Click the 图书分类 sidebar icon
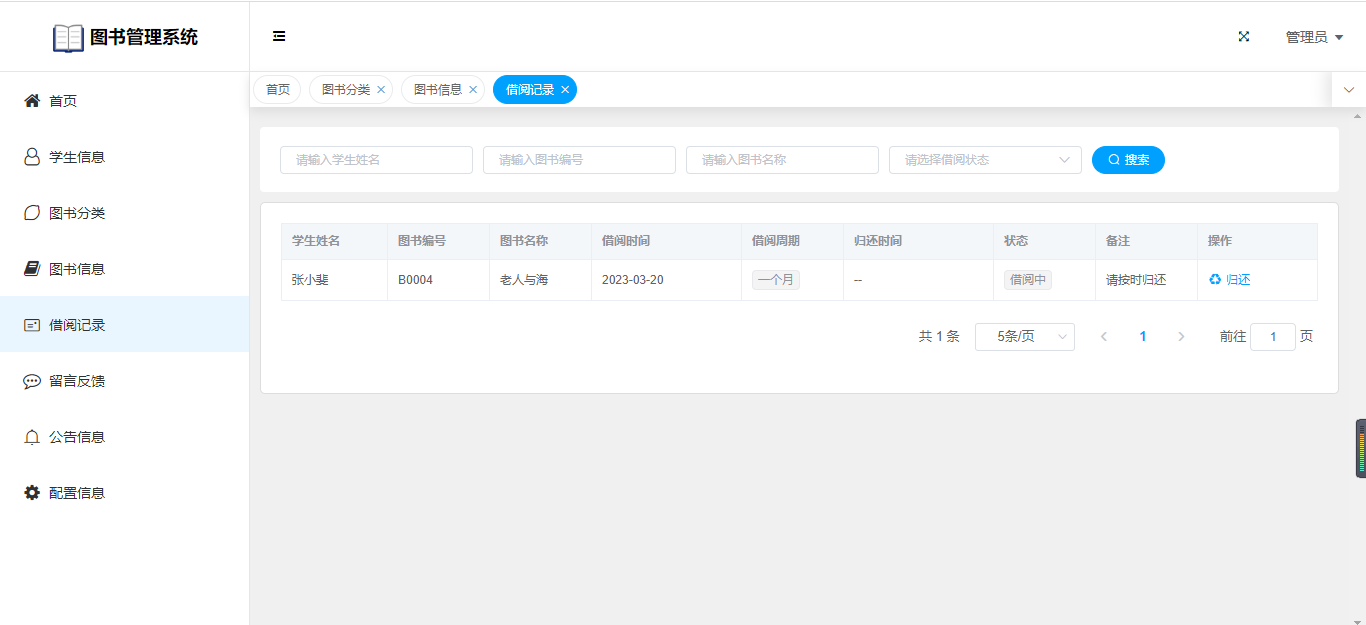The height and width of the screenshot is (625, 1366). coord(32,213)
